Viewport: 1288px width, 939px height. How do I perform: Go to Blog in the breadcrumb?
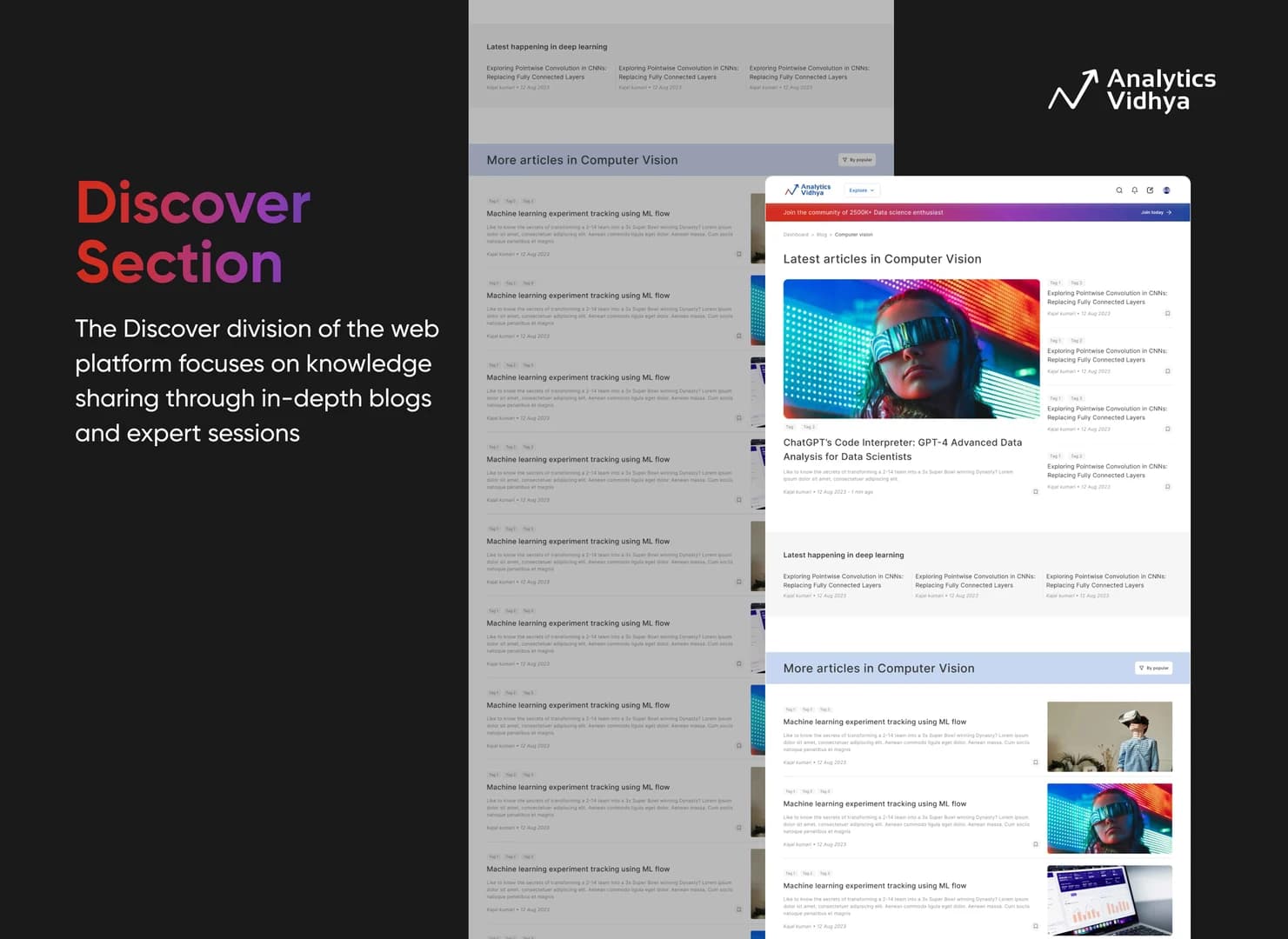point(822,235)
